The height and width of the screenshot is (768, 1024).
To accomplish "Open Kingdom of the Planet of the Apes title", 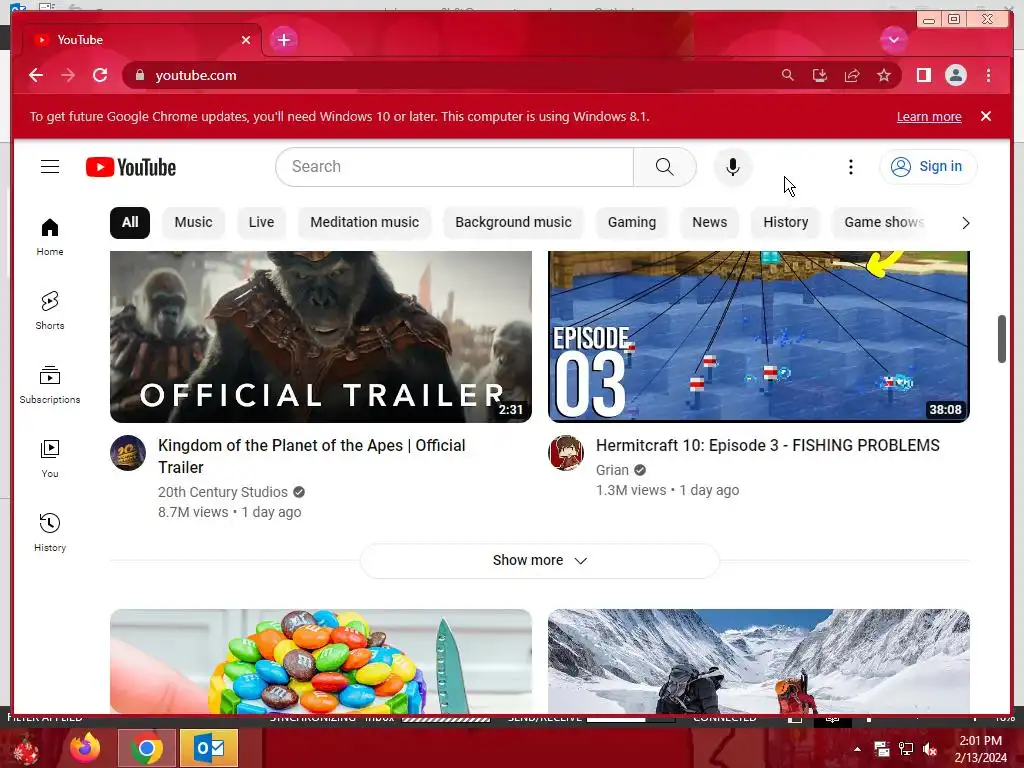I will point(312,456).
